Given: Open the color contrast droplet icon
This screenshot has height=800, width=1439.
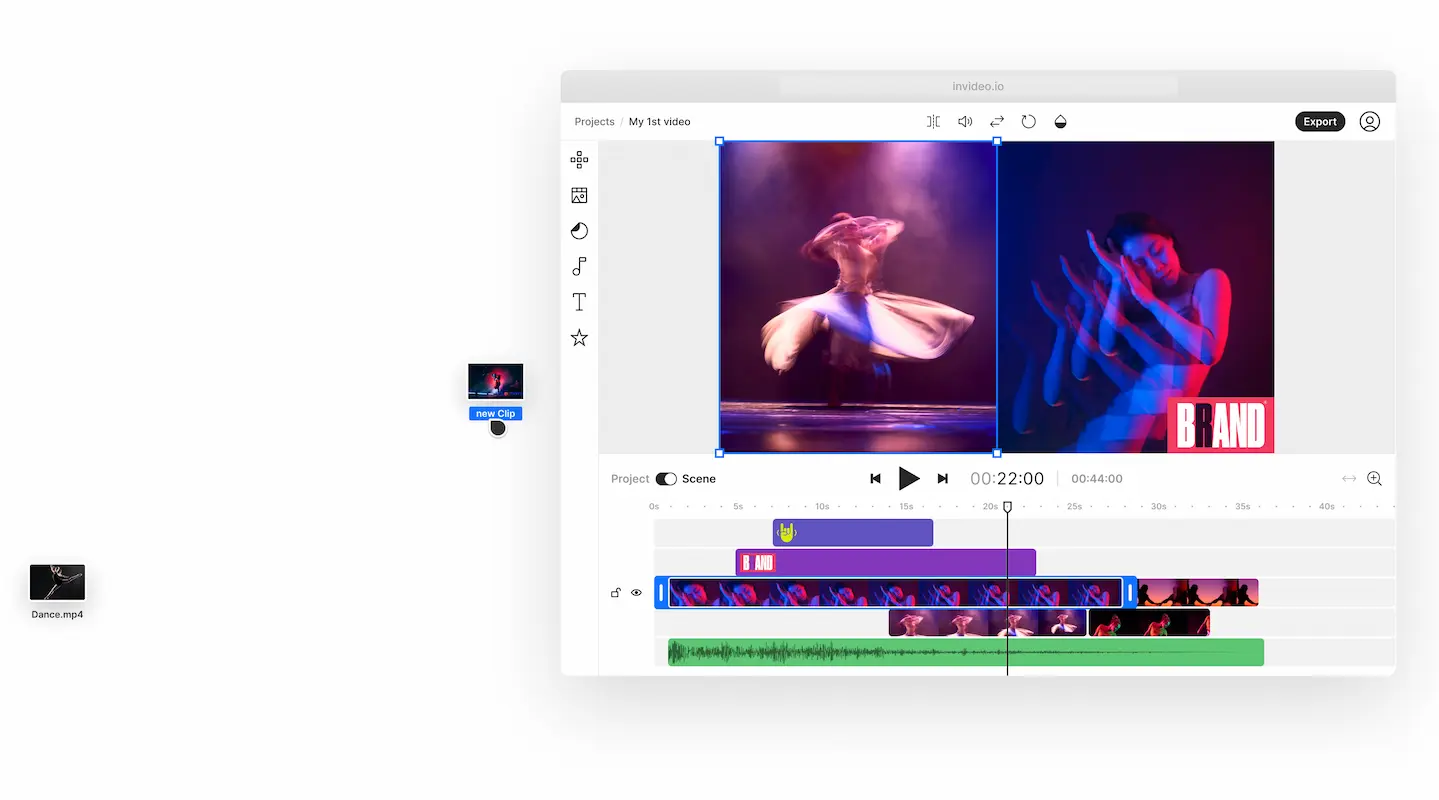Looking at the screenshot, I should click(x=1061, y=122).
